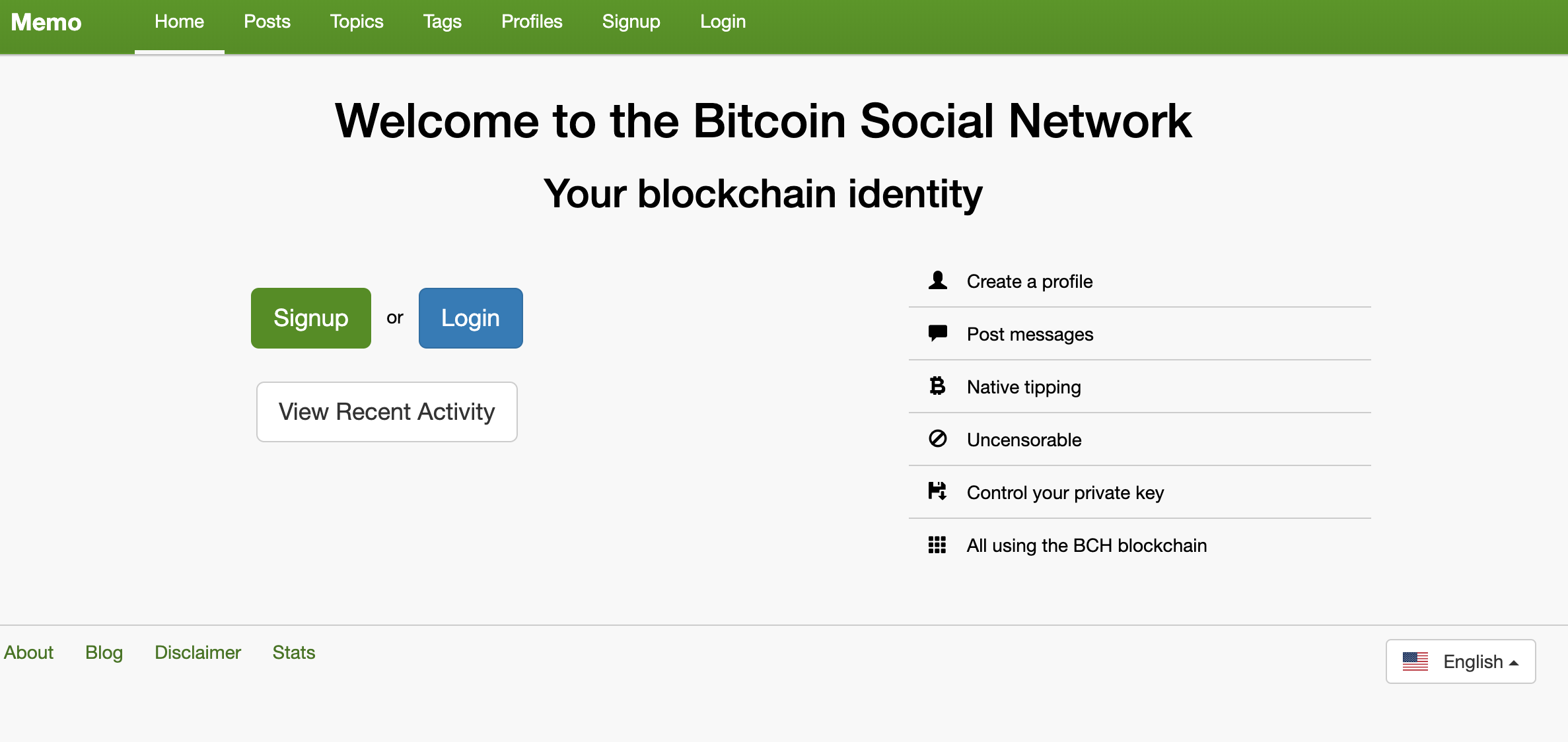This screenshot has height=742, width=1568.
Task: Open the Stats footer link
Action: 294,653
